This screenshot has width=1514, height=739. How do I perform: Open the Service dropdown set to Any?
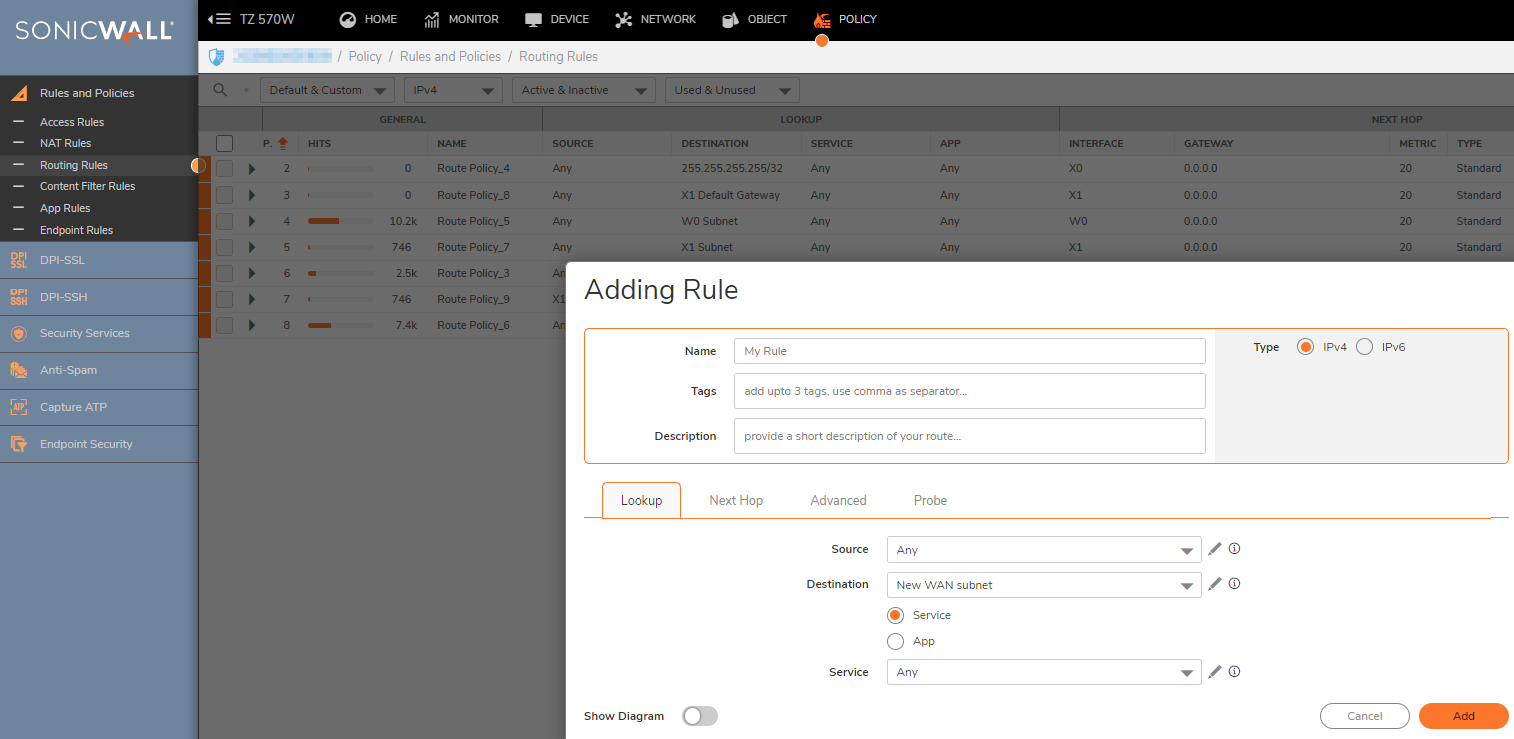pos(1044,672)
